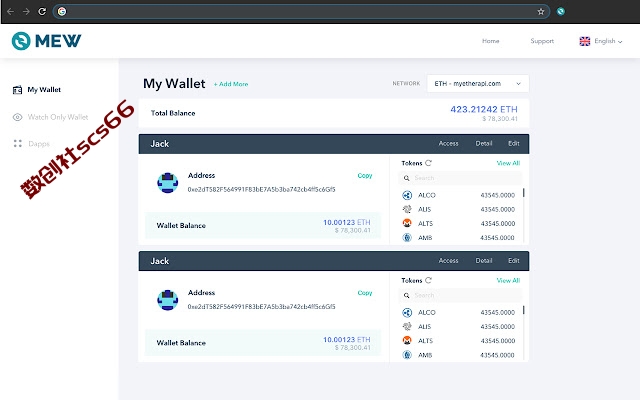Click the AUS token icon in first wallet
The image size is (640, 400).
pos(407,209)
